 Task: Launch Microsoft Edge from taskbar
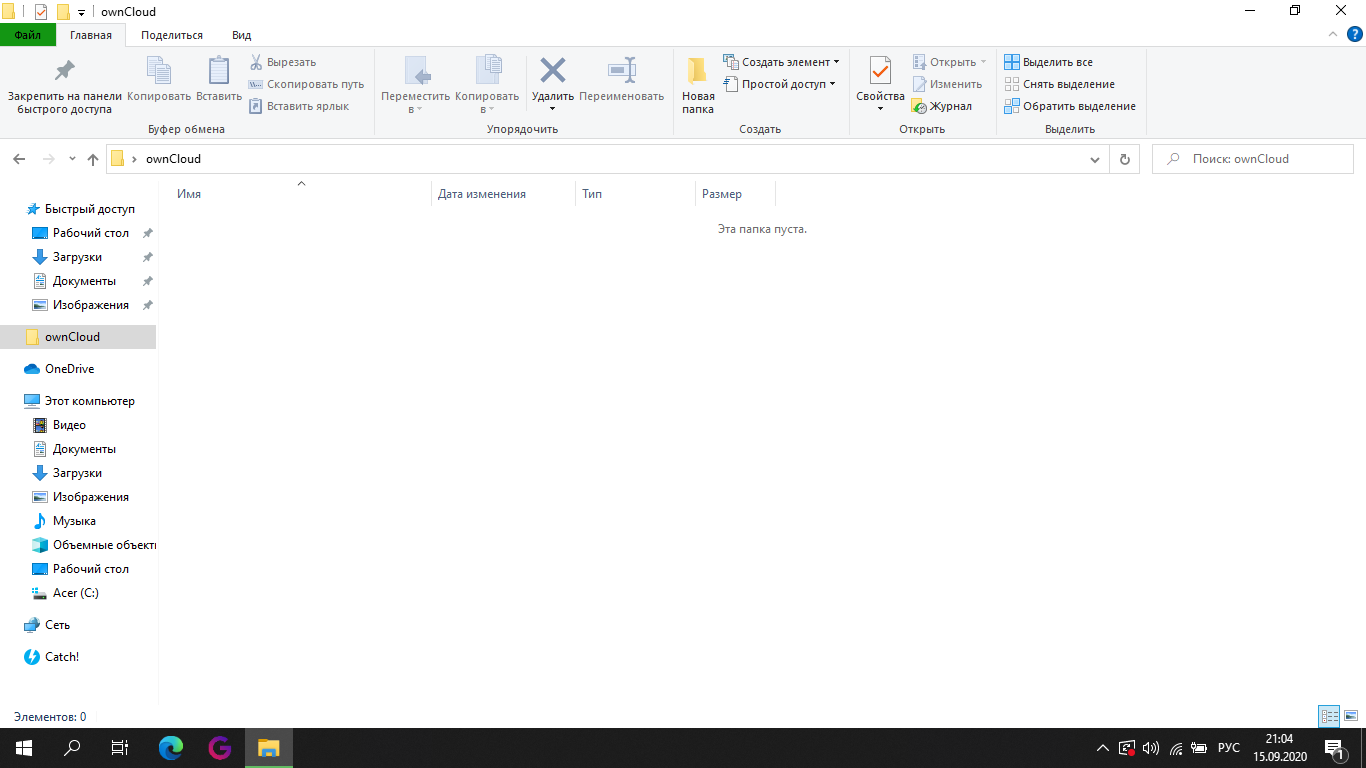pyautogui.click(x=172, y=748)
